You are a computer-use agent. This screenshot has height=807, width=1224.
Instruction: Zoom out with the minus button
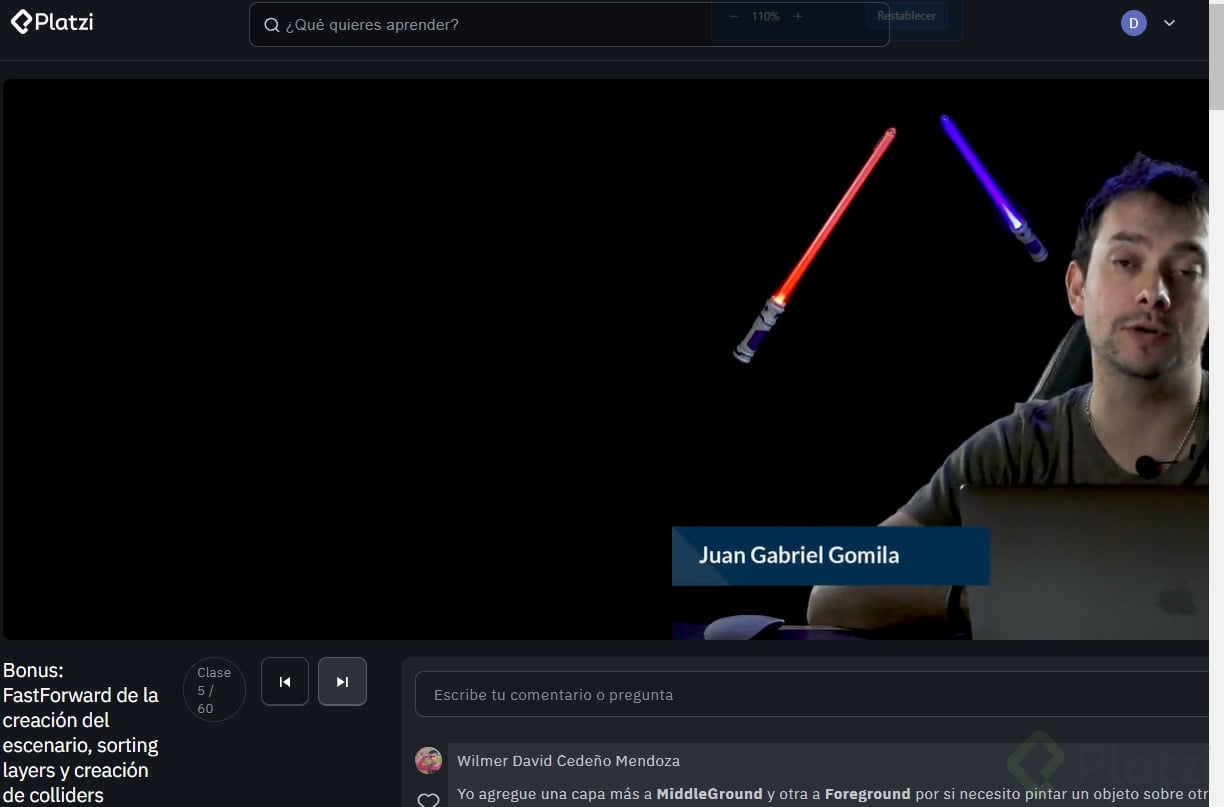(x=734, y=16)
